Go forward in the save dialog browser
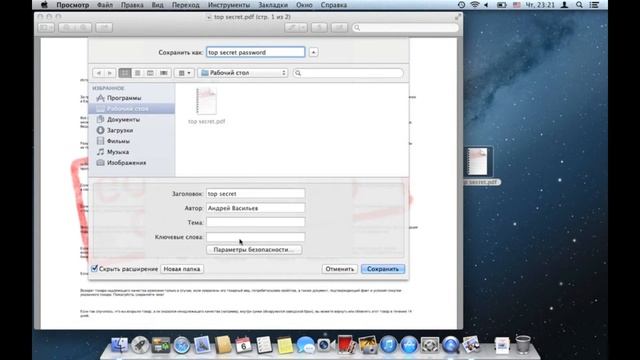The image size is (640, 360). coord(109,73)
